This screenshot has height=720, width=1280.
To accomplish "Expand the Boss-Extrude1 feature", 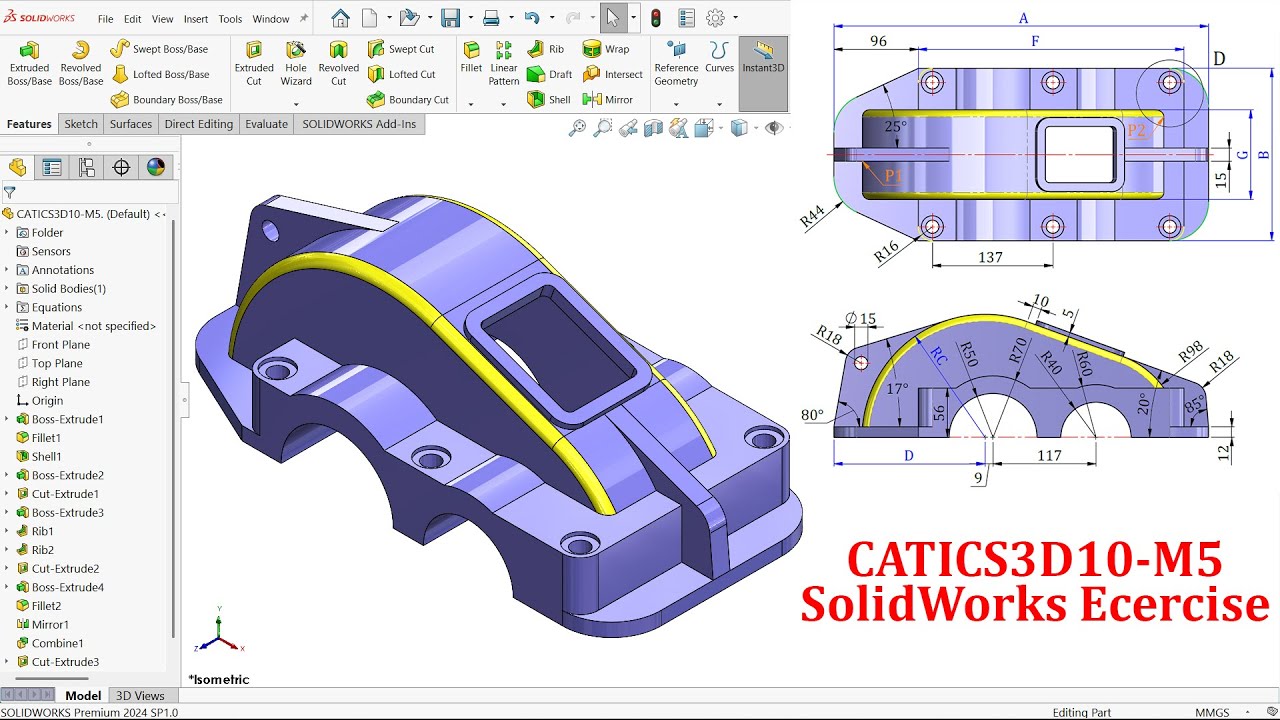I will pyautogui.click(x=7, y=419).
